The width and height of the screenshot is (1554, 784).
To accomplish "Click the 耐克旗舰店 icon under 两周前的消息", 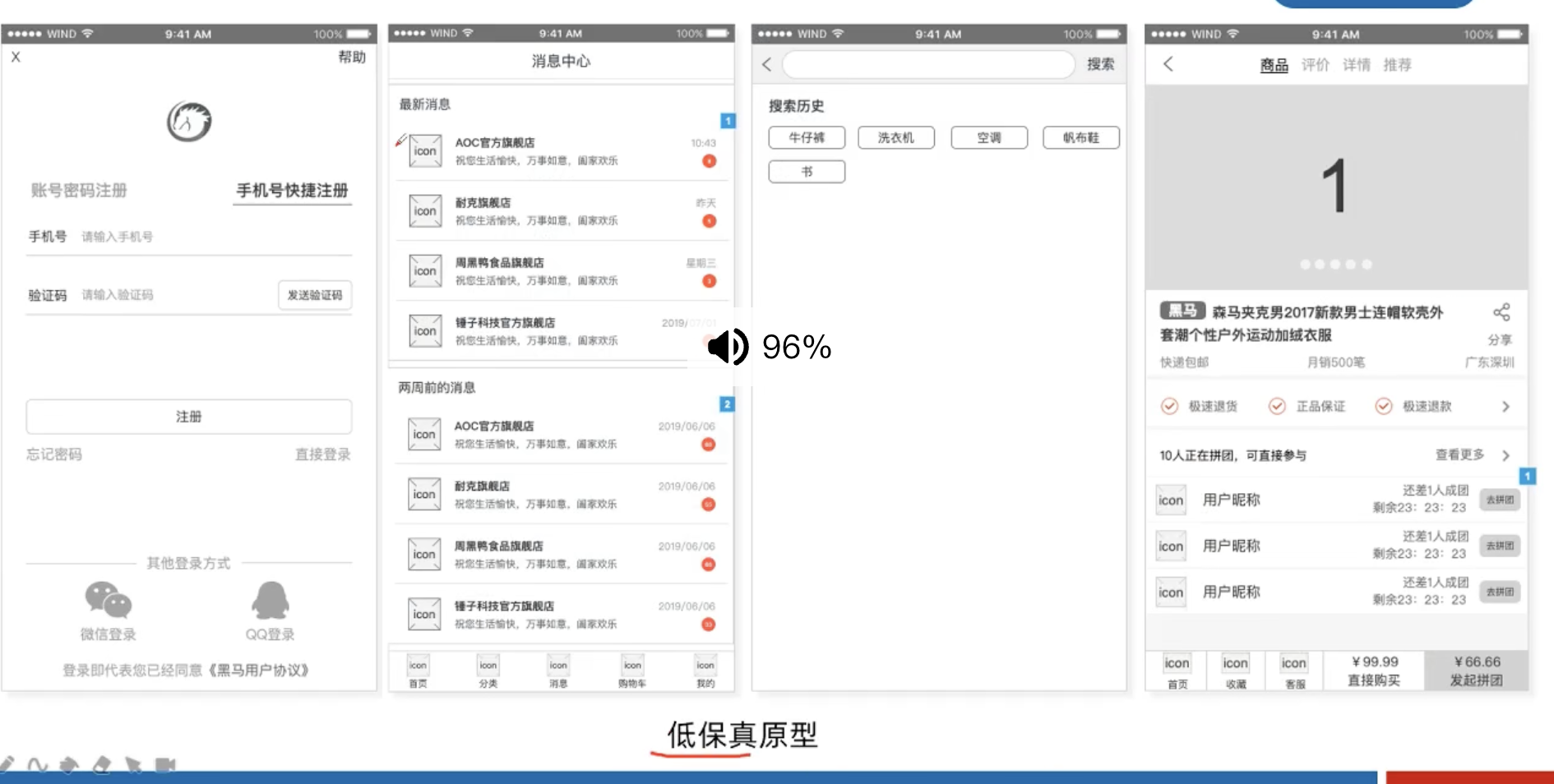I will [424, 495].
